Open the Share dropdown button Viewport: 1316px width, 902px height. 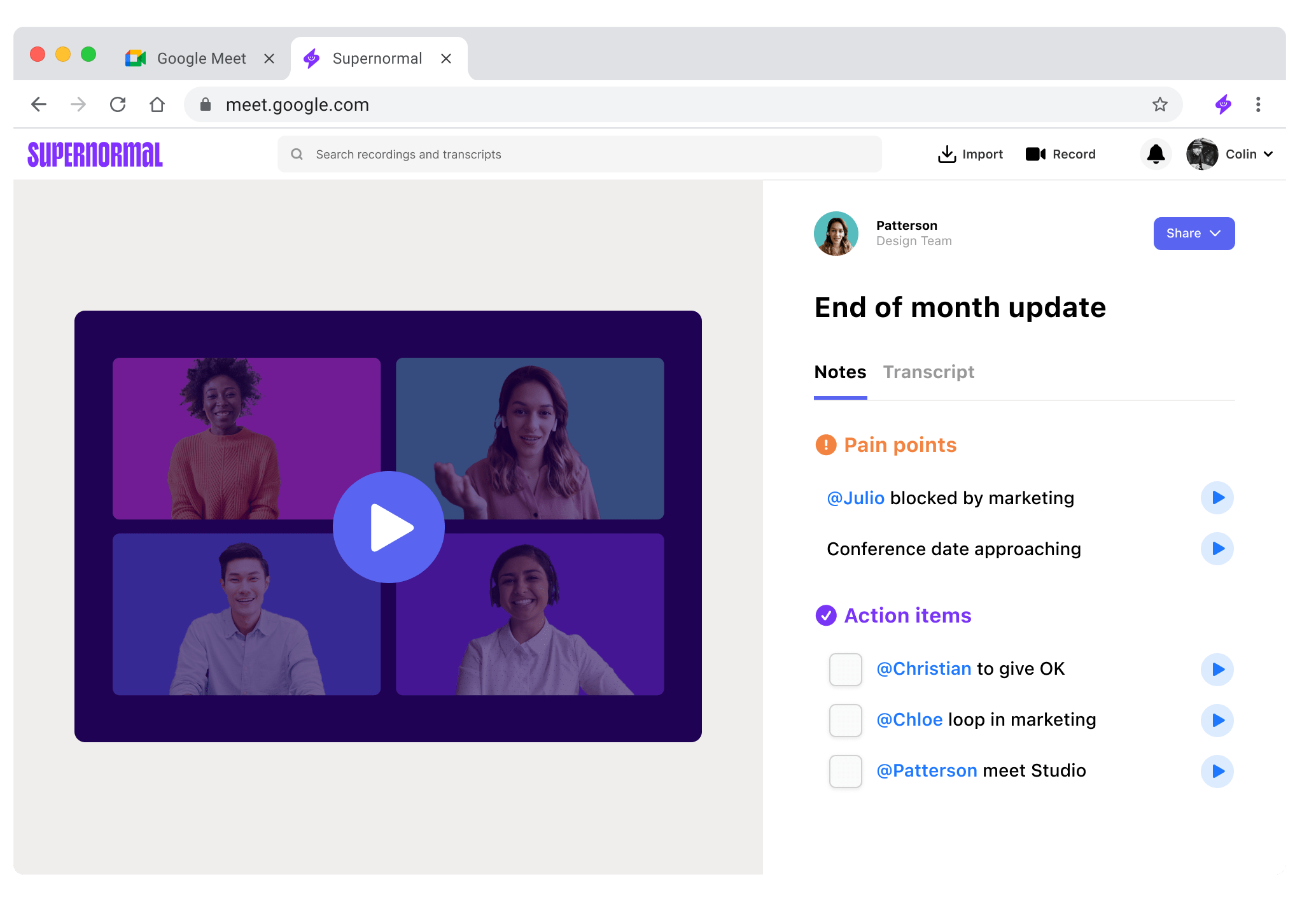point(1193,234)
